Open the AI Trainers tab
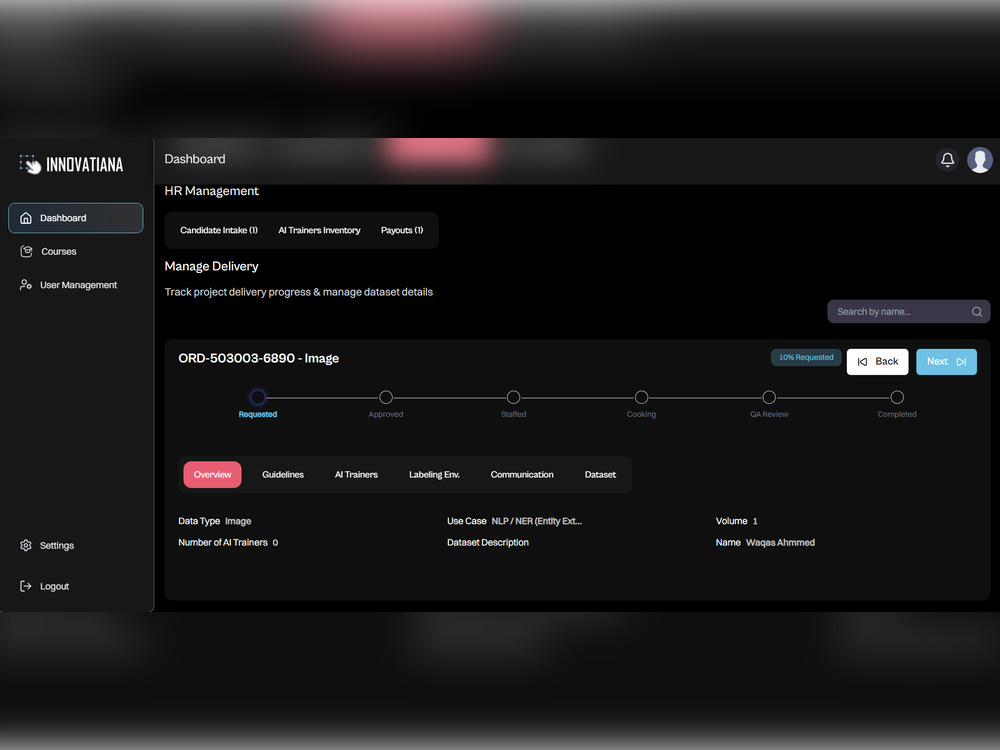 (356, 474)
